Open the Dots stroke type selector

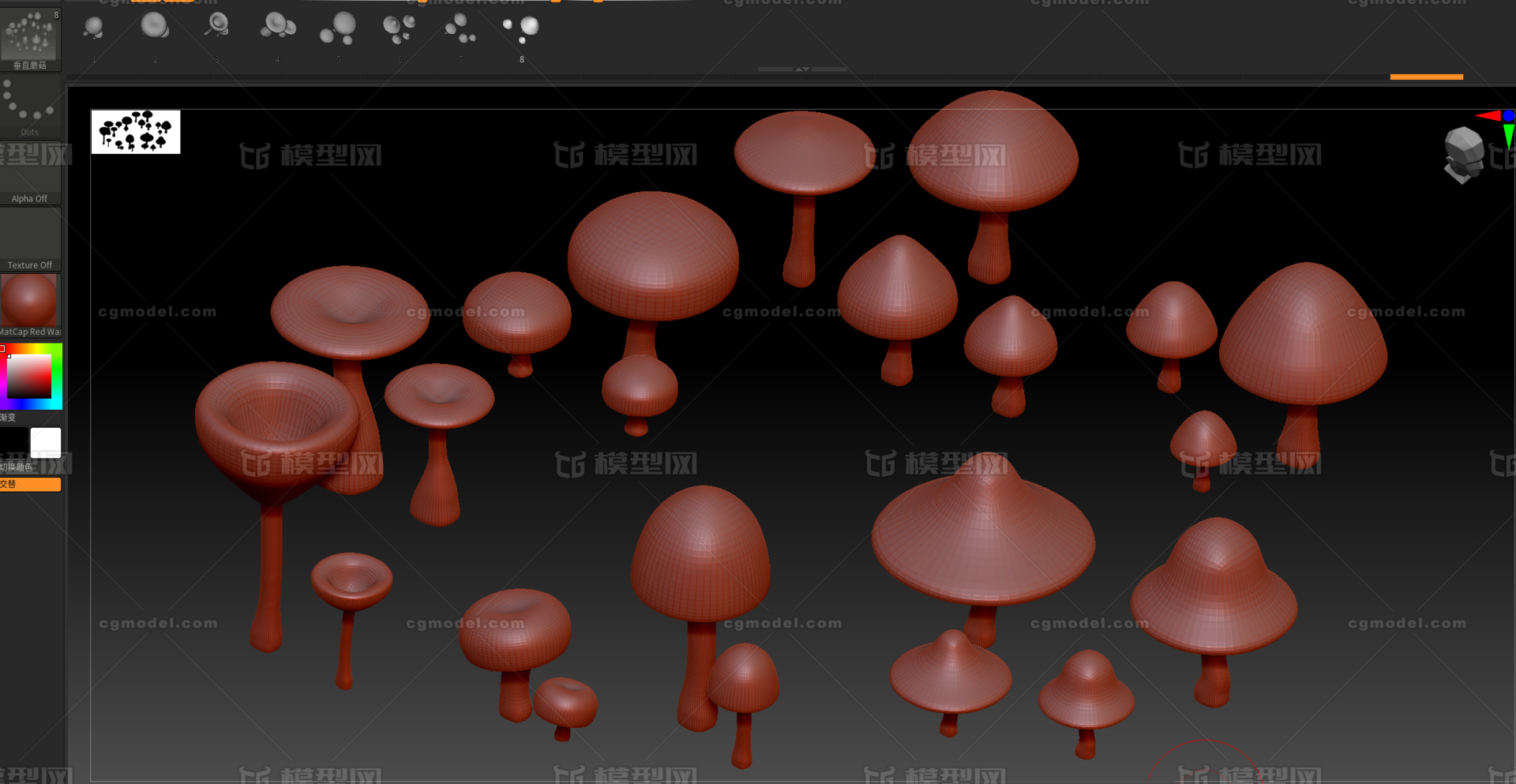(30, 107)
